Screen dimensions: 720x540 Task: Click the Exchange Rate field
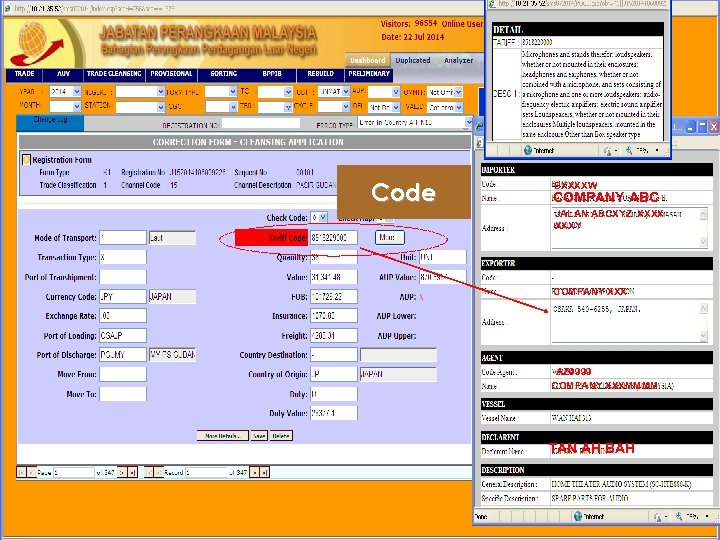(123, 316)
